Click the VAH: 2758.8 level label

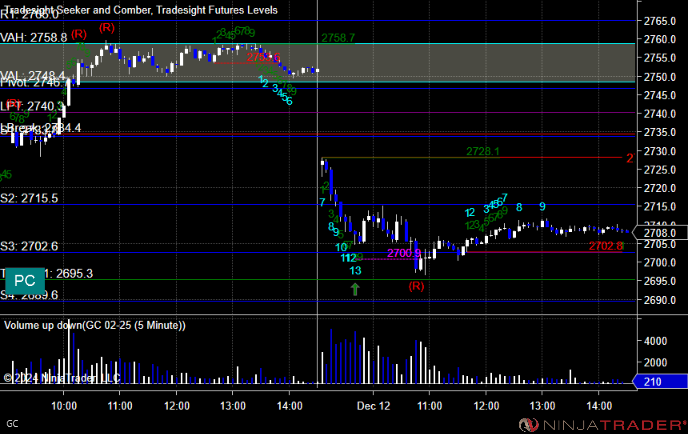[x=34, y=38]
